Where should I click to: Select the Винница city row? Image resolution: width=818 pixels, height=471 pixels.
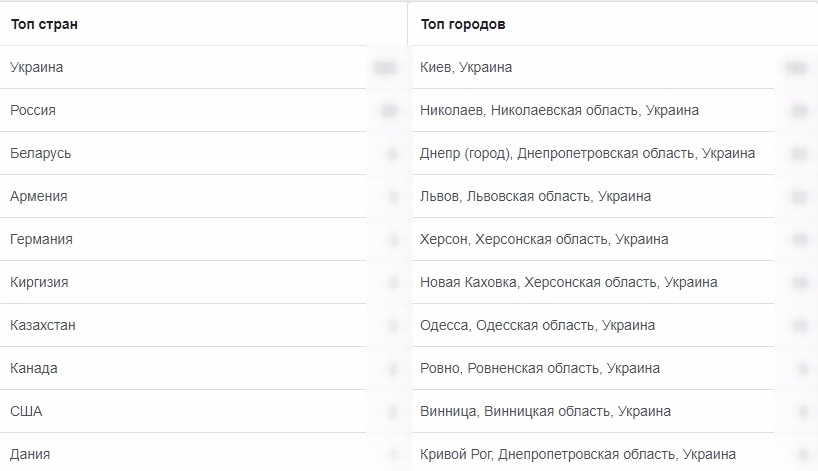click(x=546, y=411)
